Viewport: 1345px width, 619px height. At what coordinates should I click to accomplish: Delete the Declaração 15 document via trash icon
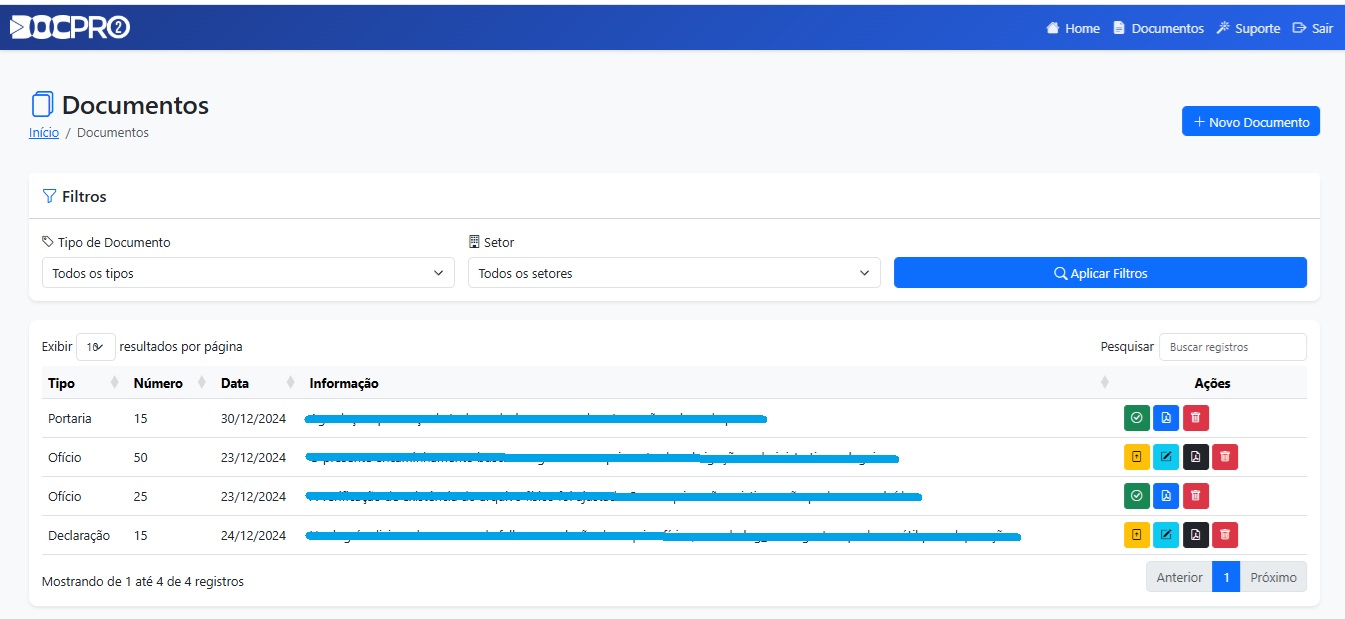click(1225, 536)
